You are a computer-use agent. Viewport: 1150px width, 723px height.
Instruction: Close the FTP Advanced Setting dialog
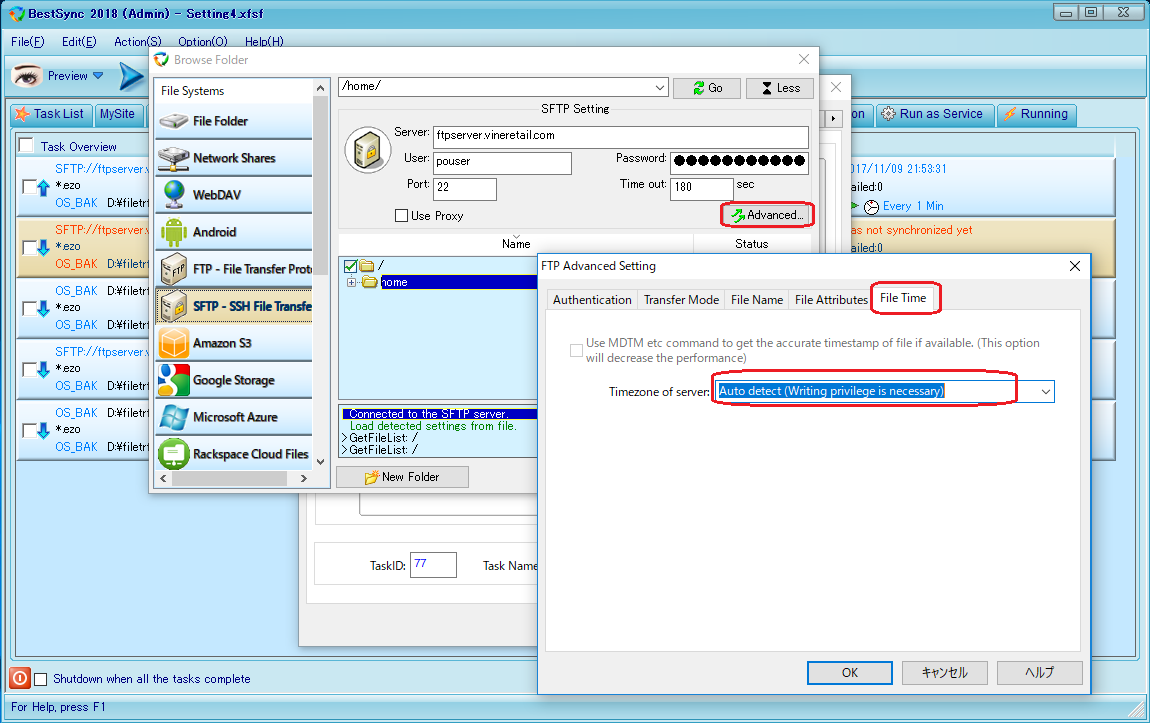(x=1074, y=266)
